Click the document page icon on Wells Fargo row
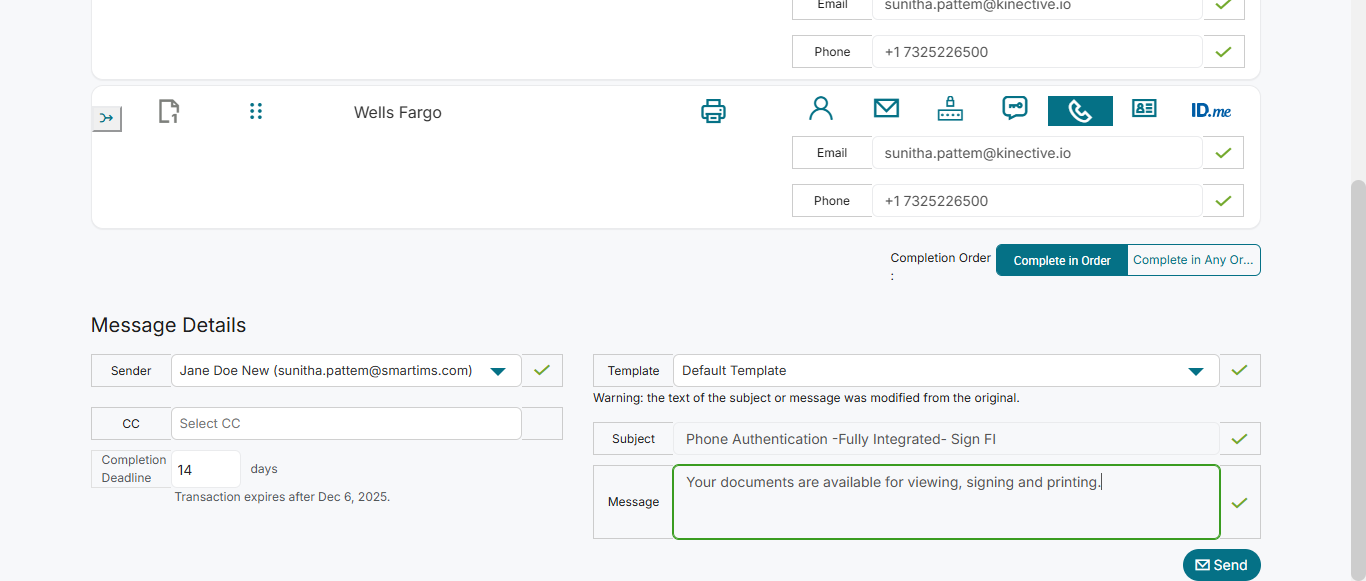 169,111
